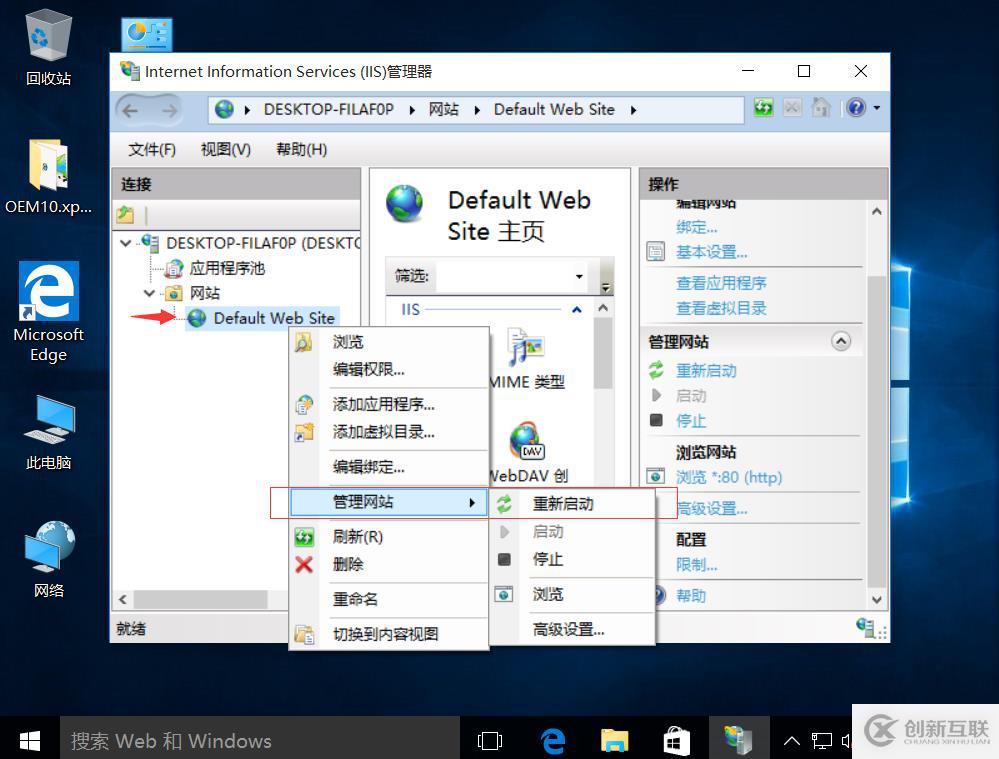Viewport: 999px width, 759px height.
Task: Open the 网络 (Network) desktop icon
Action: (x=48, y=560)
